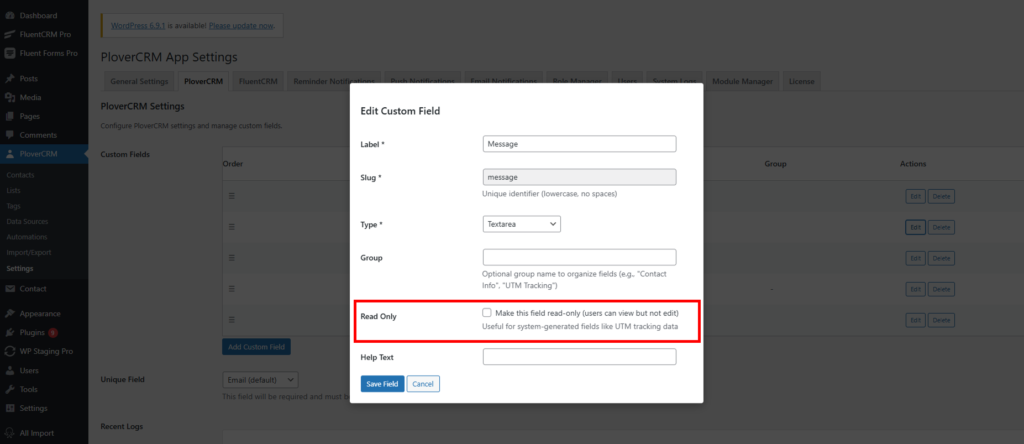Click the Dashboard icon in sidebar
This screenshot has height=444, width=1024.
[x=9, y=16]
